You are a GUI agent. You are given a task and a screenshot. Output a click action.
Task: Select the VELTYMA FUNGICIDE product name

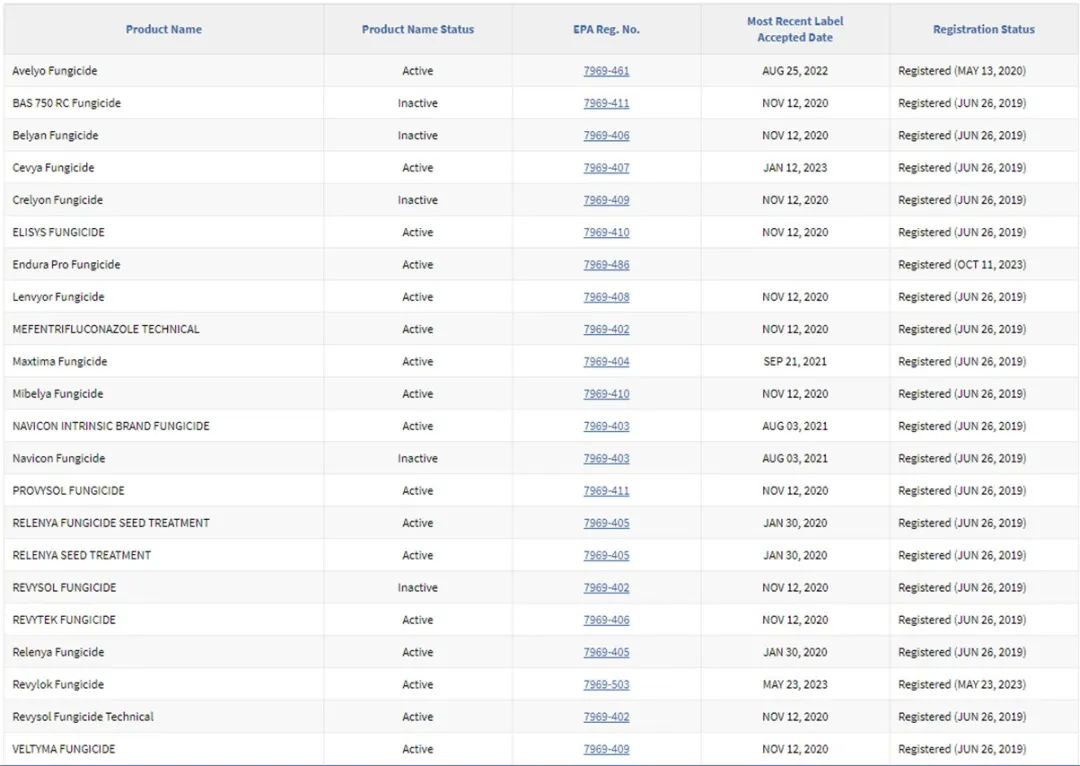tap(63, 749)
